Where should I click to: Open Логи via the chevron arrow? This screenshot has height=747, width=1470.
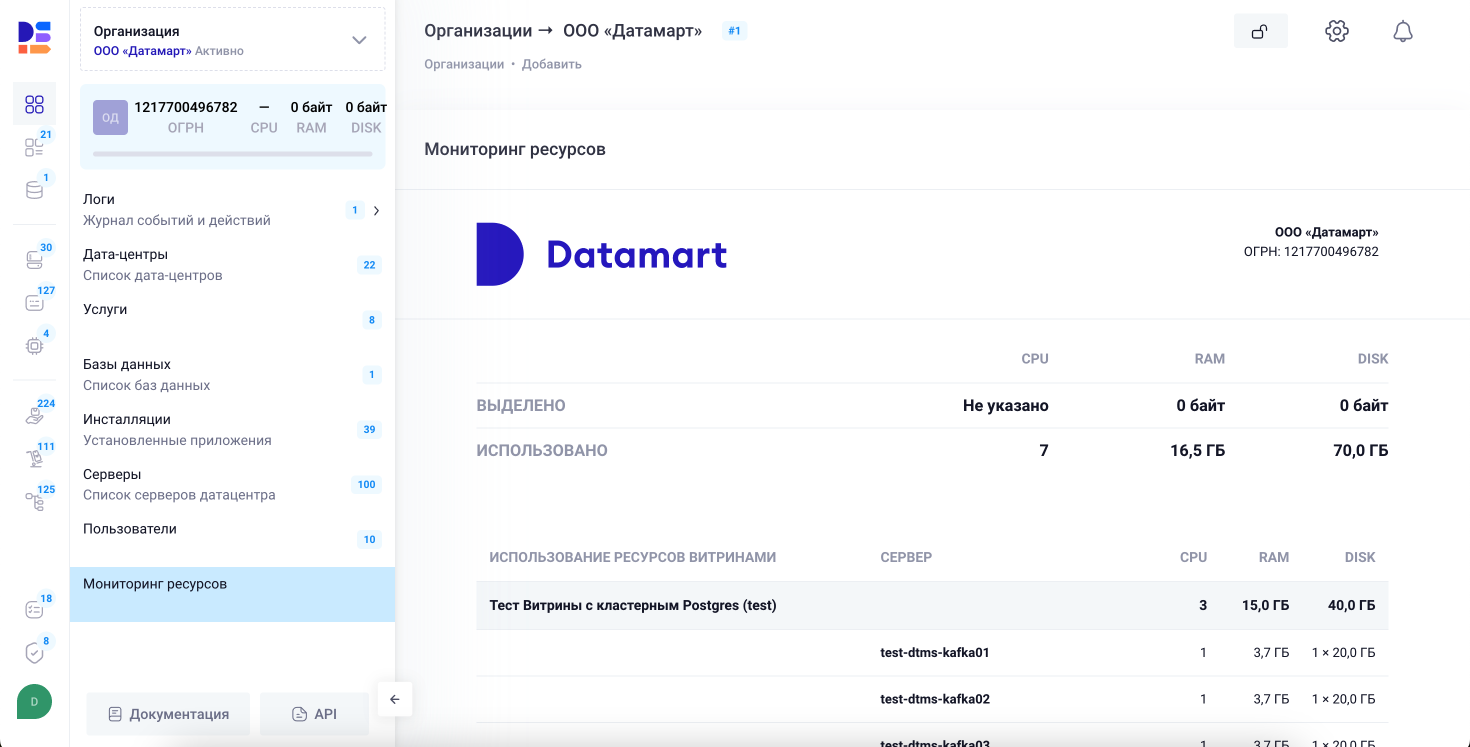pyautogui.click(x=375, y=210)
